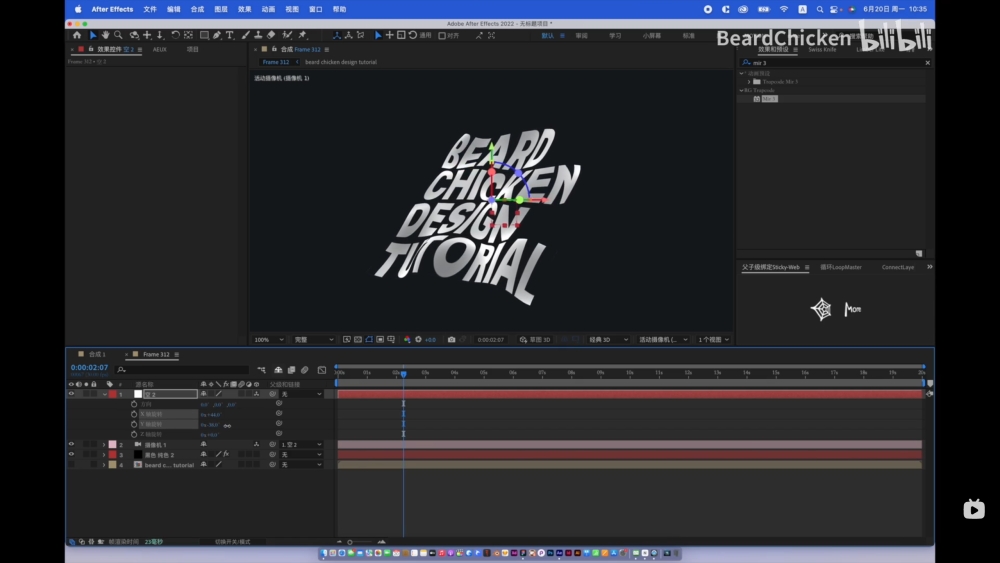This screenshot has width=1000, height=563.
Task: Open the 1个视图 layout dropdown
Action: pos(713,340)
